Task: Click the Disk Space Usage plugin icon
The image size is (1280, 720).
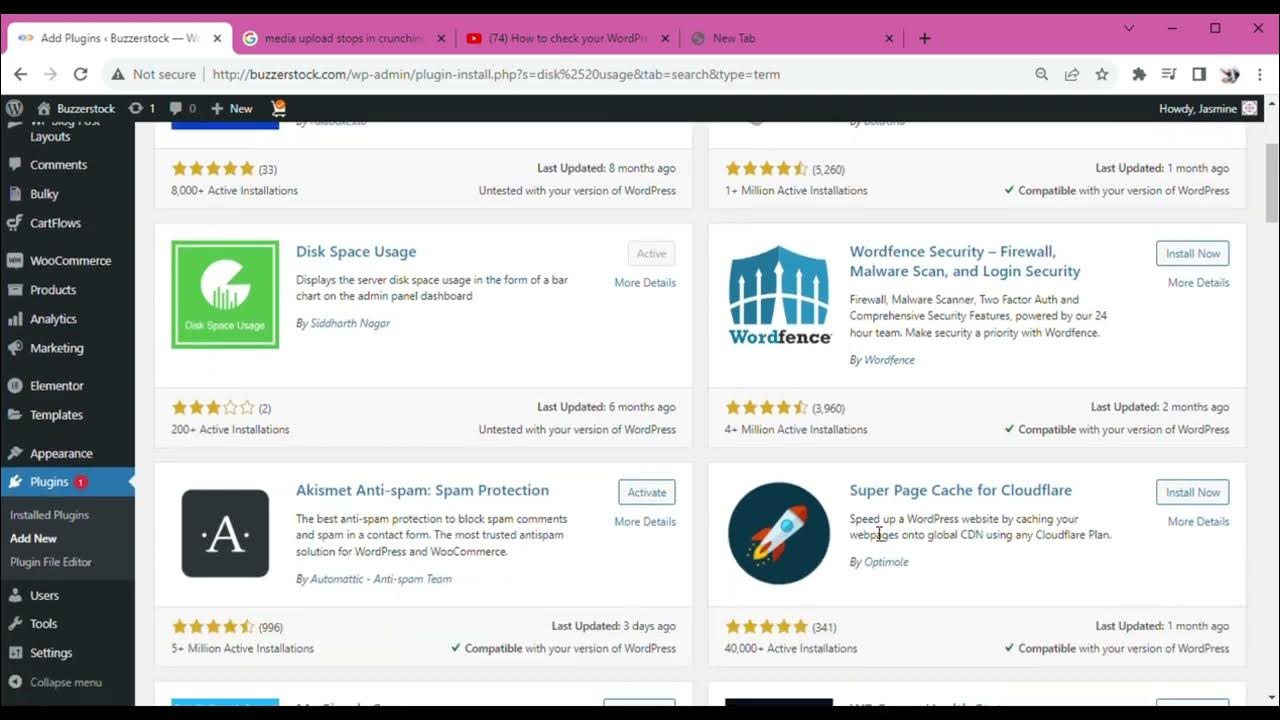Action: pos(225,294)
